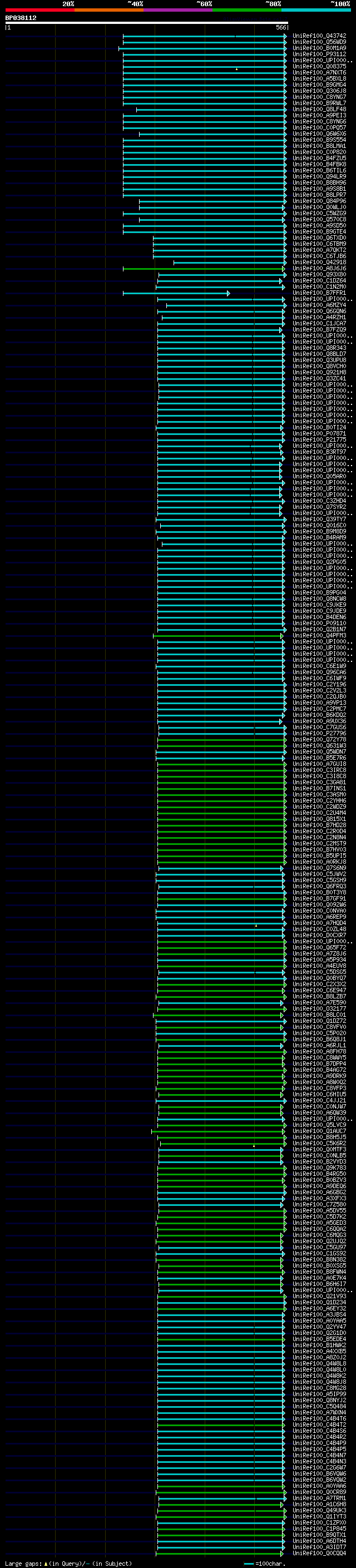The height and width of the screenshot is (1568, 356).
Task: Click label UniRef100_P09110
Action: click(x=319, y=624)
